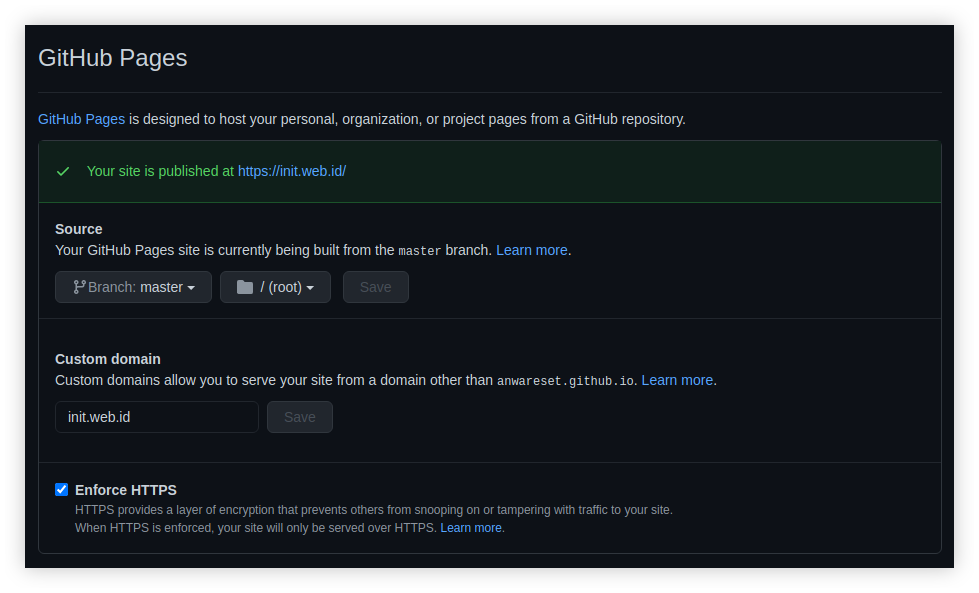Screen dimensions: 979x593
Task: Follow the blue GitHub Pages link in description
Action: tap(81, 119)
